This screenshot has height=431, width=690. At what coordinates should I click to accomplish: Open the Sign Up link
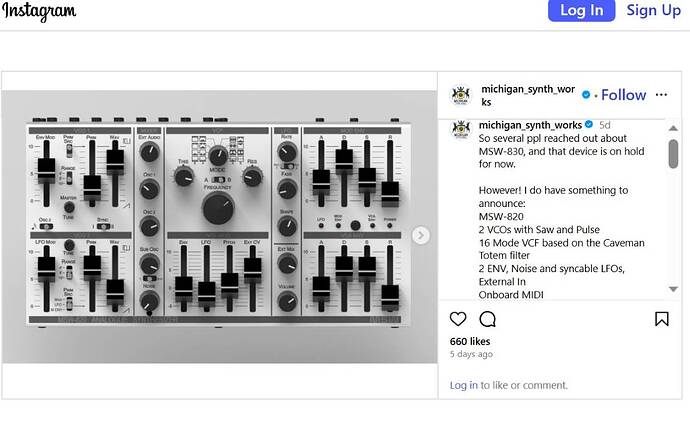point(653,10)
